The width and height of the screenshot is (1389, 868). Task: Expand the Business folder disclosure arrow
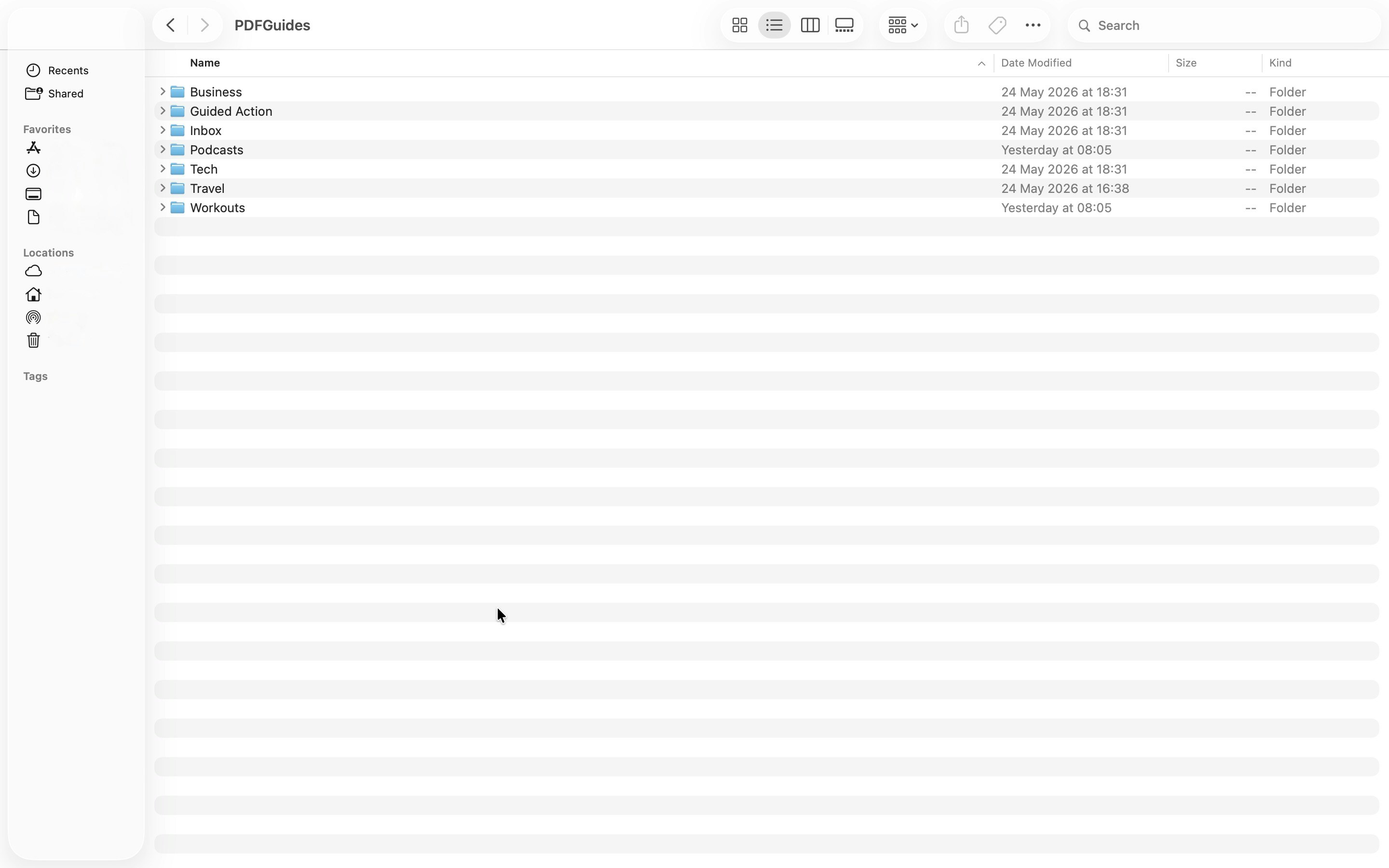(163, 91)
